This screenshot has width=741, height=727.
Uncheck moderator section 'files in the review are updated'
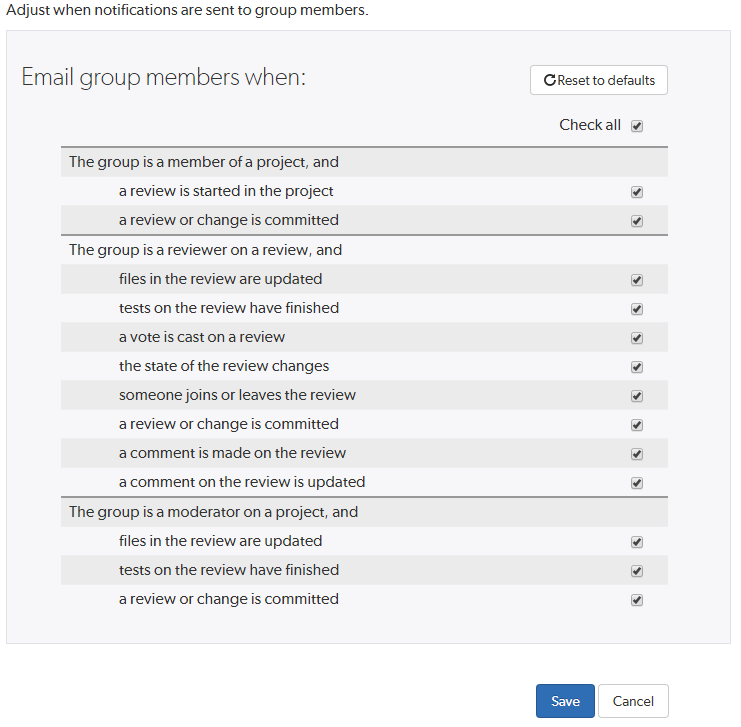pos(637,542)
